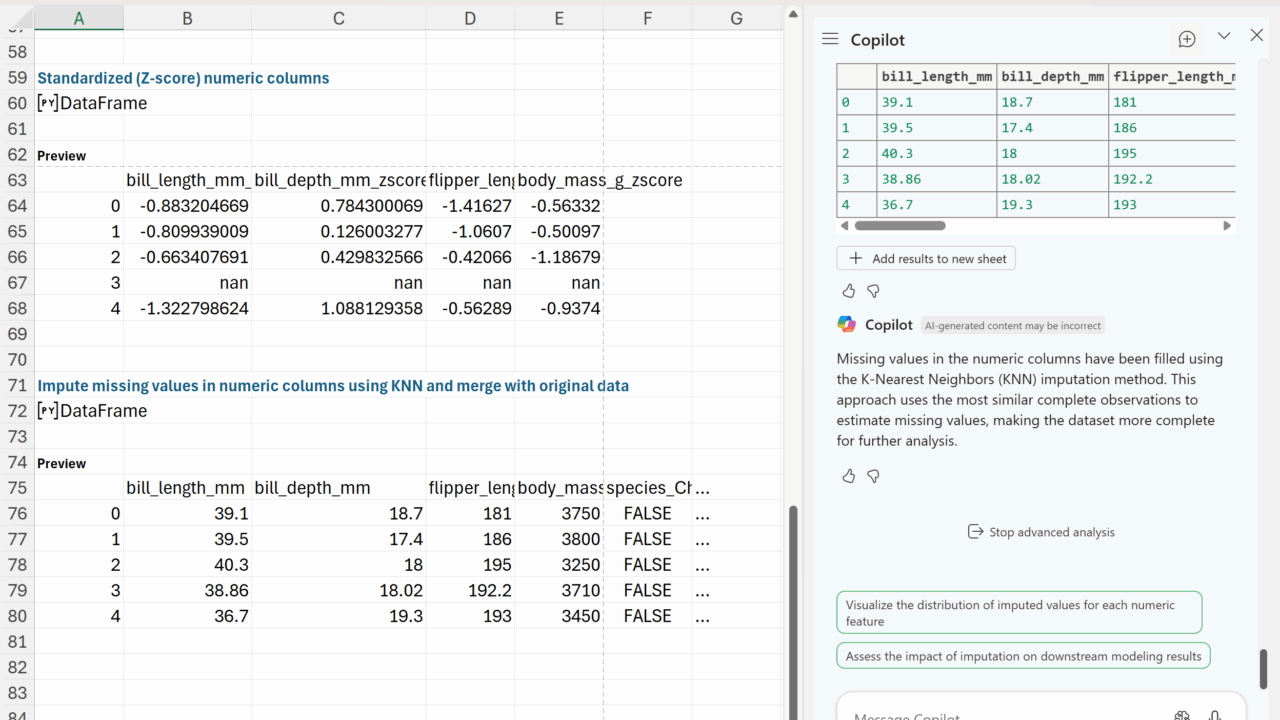Image resolution: width=1280 pixels, height=720 pixels.
Task: Like the KNN results table response
Action: point(849,291)
